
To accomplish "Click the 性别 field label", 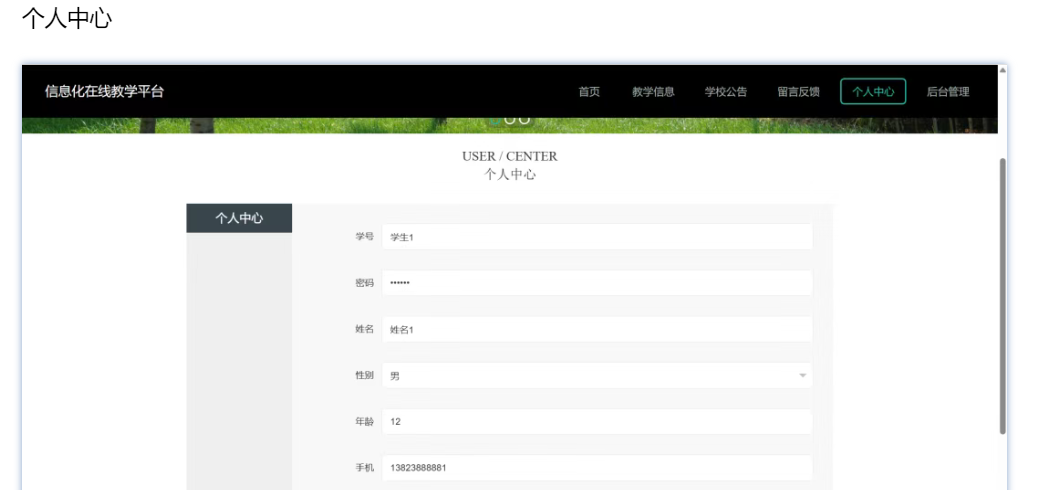I will coord(364,375).
